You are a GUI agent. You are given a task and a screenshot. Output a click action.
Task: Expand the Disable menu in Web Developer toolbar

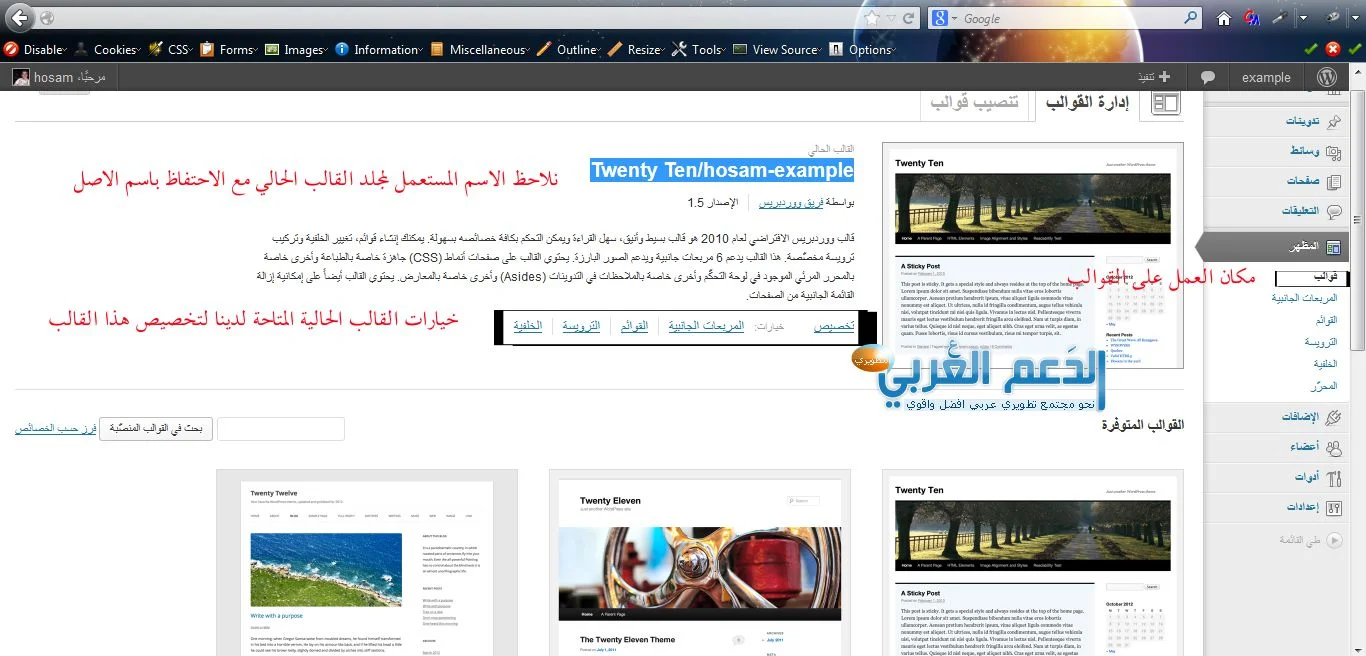[36, 49]
